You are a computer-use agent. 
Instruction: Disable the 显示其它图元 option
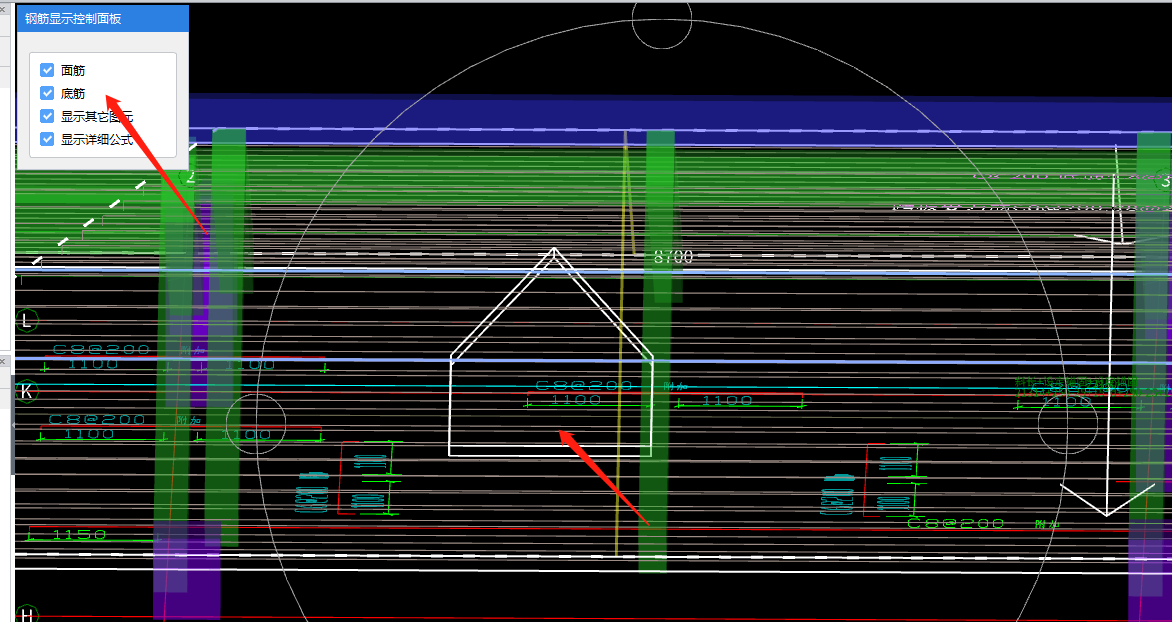(x=47, y=117)
